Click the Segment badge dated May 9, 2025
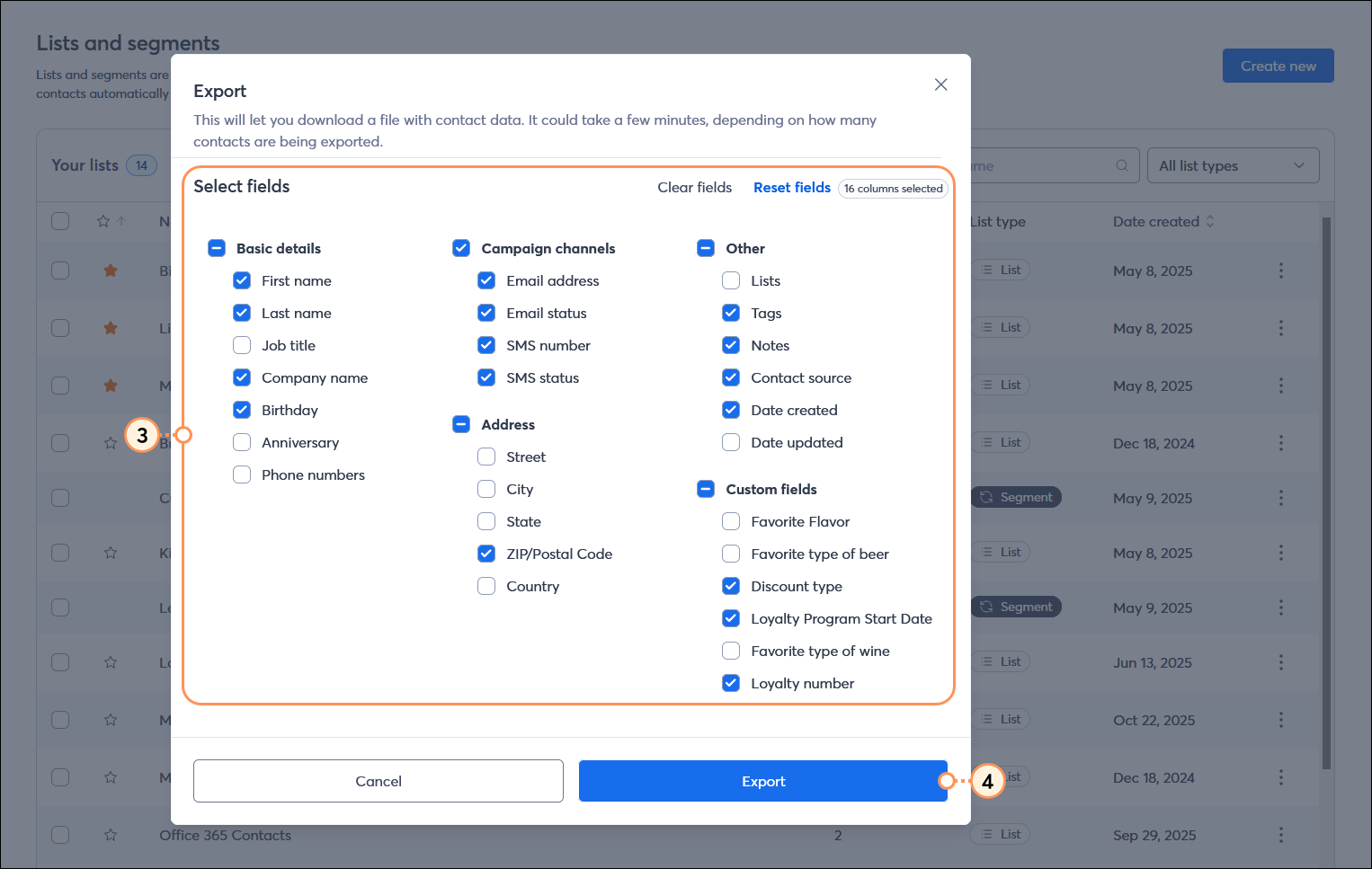The width and height of the screenshot is (1372, 869). [1015, 497]
